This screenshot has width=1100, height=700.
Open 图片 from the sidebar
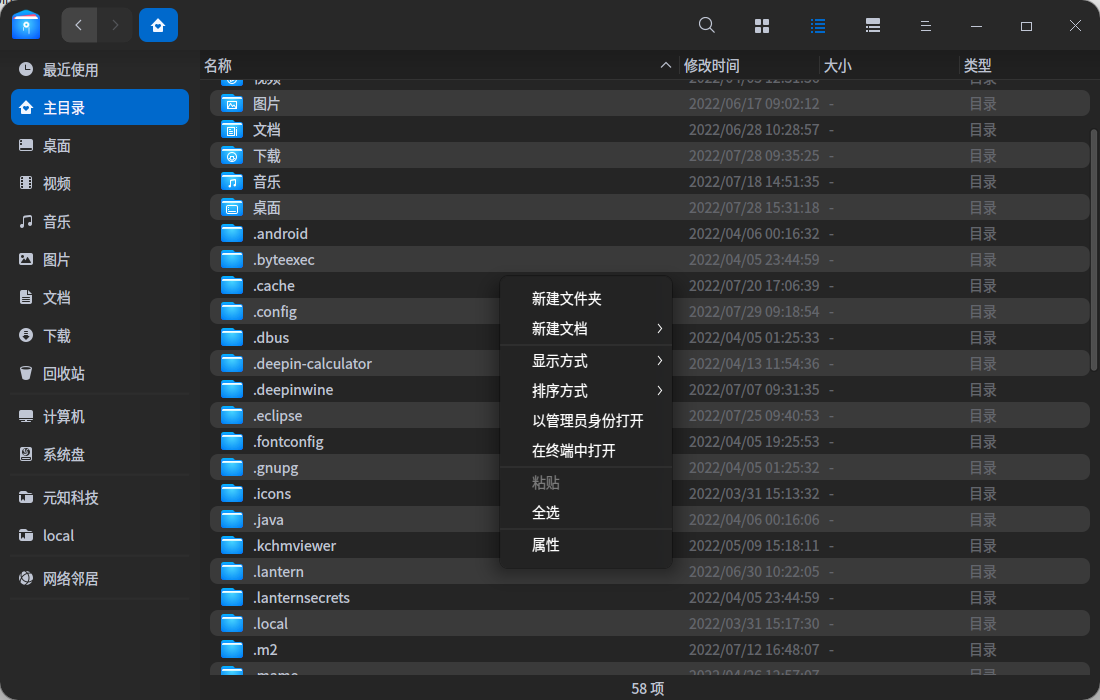point(100,260)
